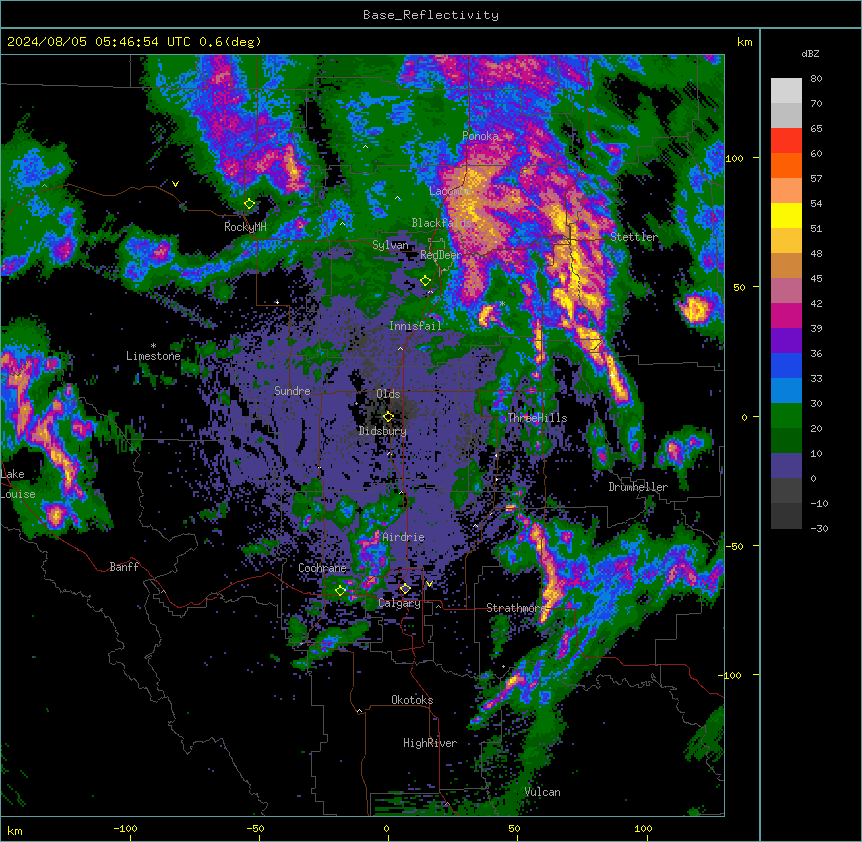Select the 51 dBZ yellow legend swatch

(x=786, y=215)
